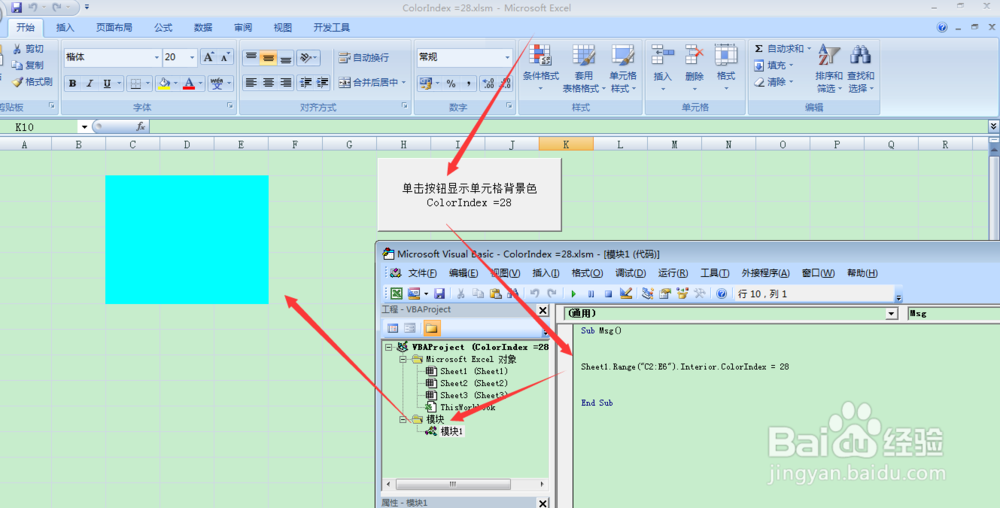Pause execution in the VBA toolbar

tap(591, 294)
